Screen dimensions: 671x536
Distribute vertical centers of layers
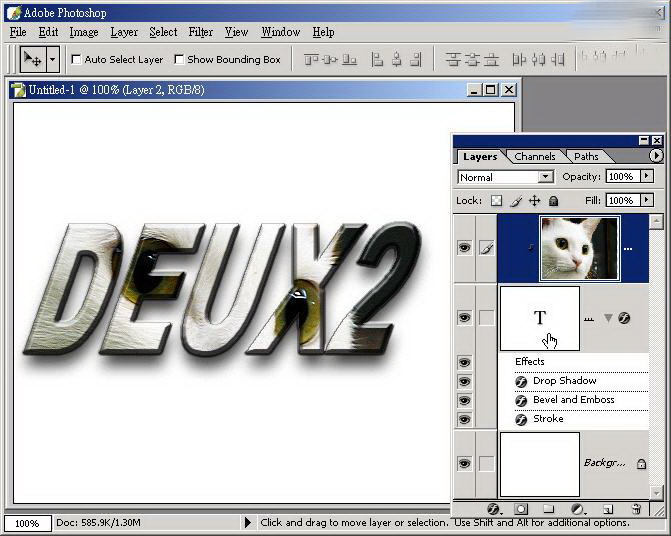click(472, 59)
